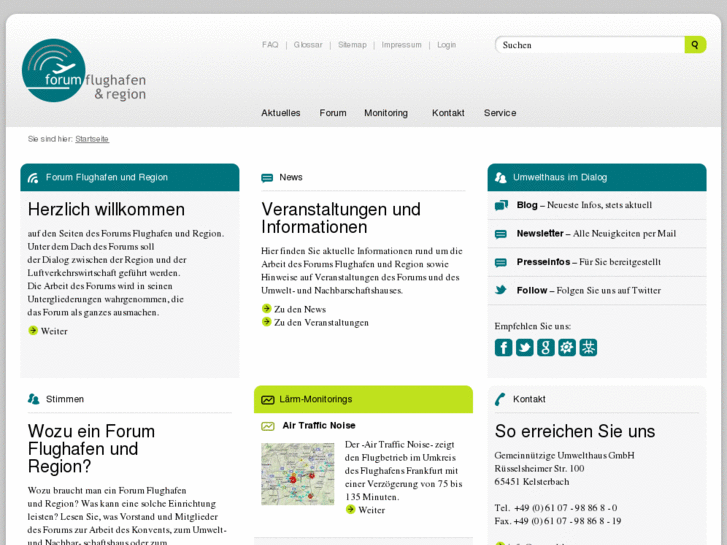Click the green arrow beside Zu den News
The image size is (727, 545).
point(267,308)
